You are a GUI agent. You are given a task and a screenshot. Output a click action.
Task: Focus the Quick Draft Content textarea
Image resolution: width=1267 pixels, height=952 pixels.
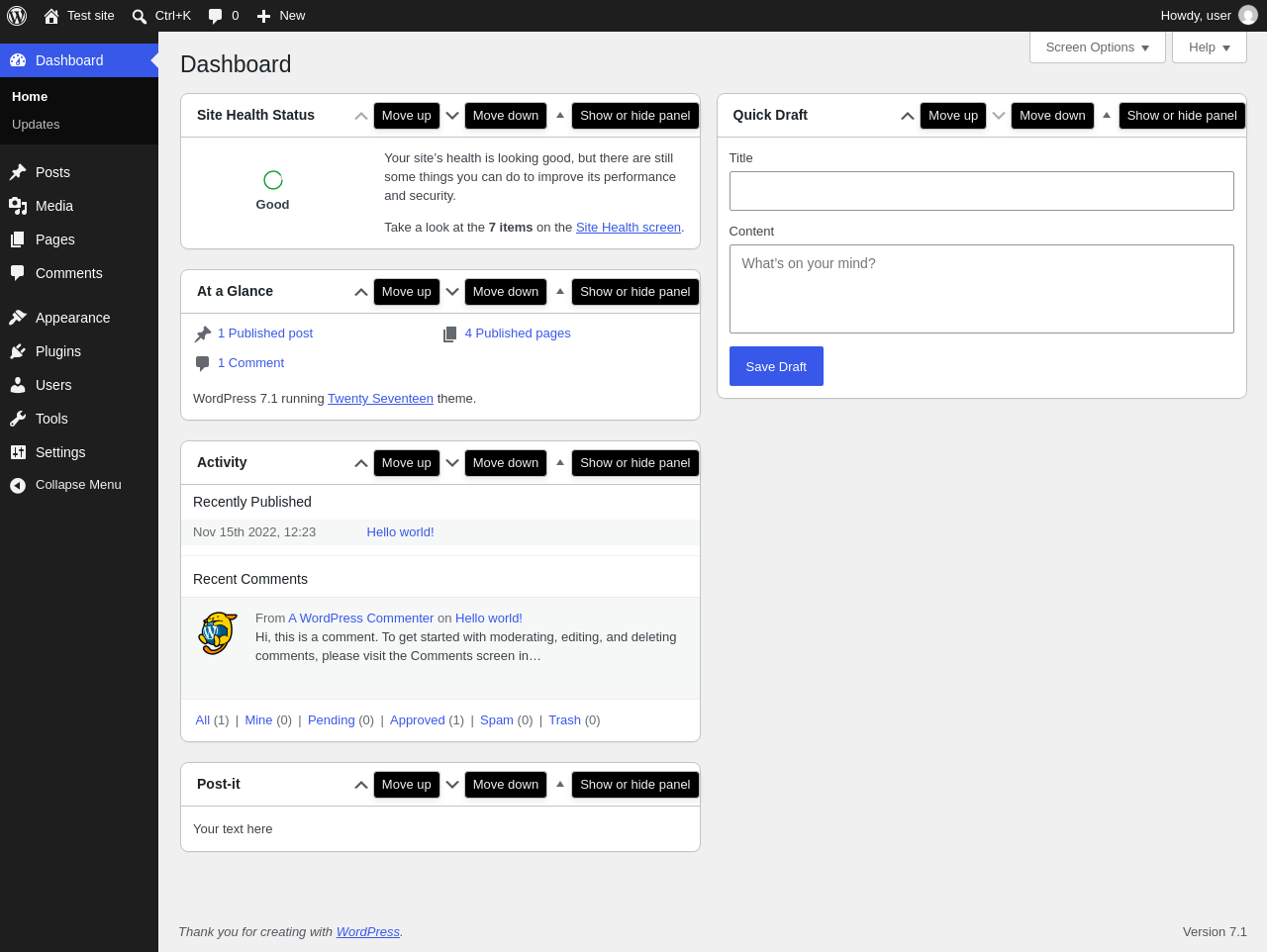point(982,289)
